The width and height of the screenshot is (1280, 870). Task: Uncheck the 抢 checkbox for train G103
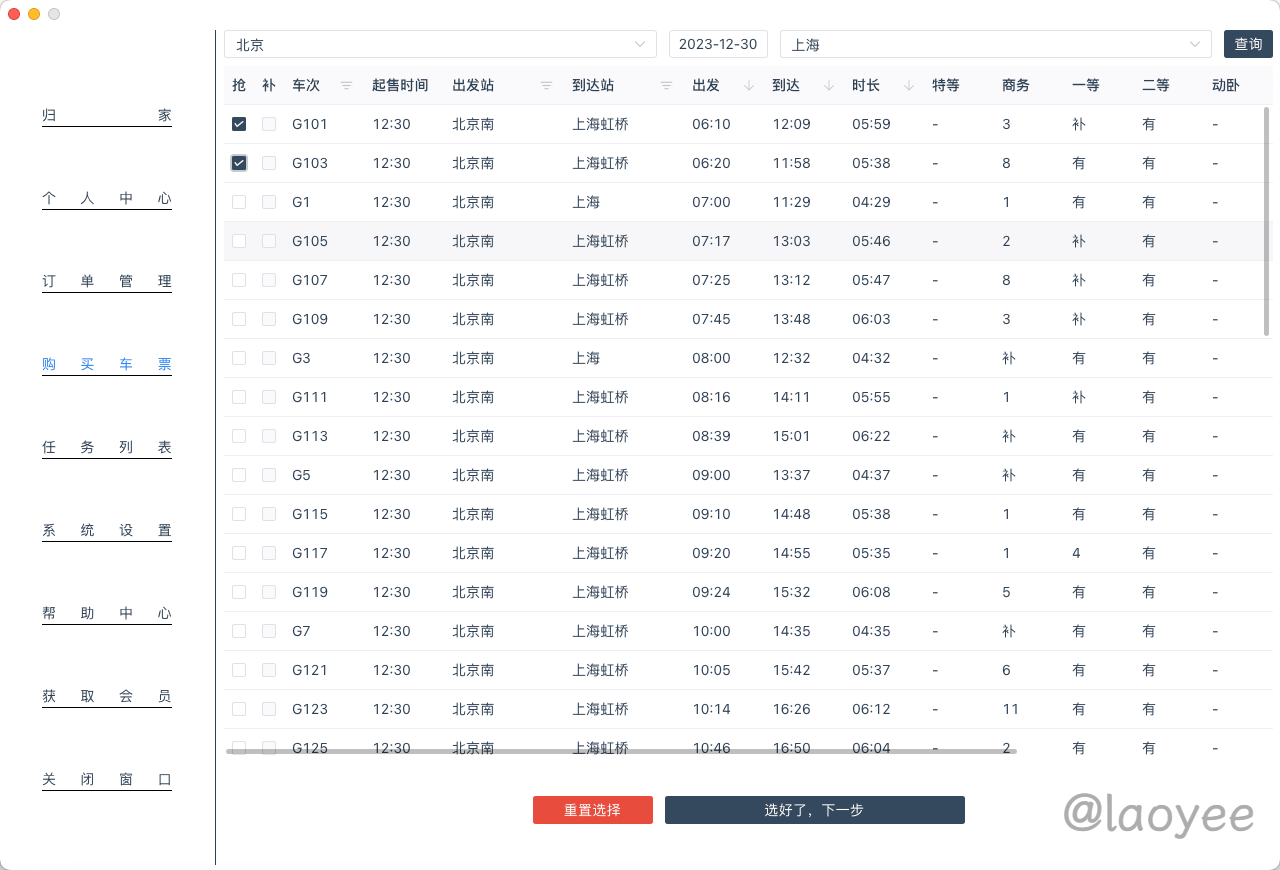tap(239, 163)
